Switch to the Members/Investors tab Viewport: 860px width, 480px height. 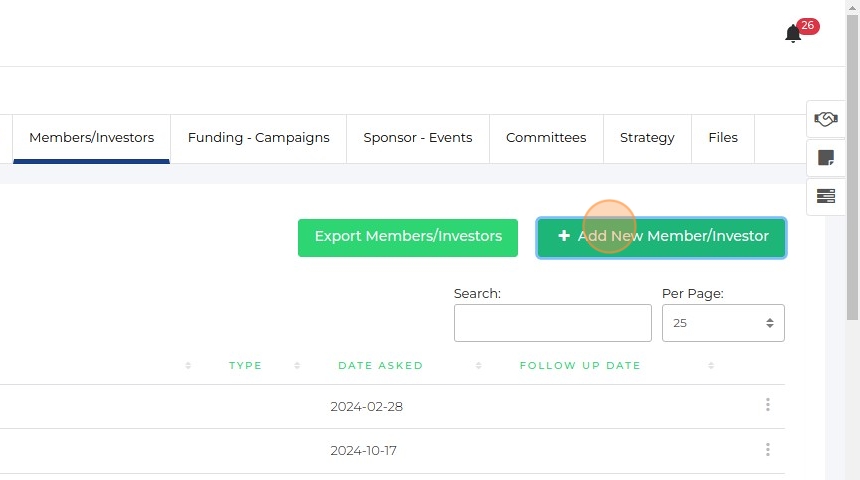click(x=91, y=138)
